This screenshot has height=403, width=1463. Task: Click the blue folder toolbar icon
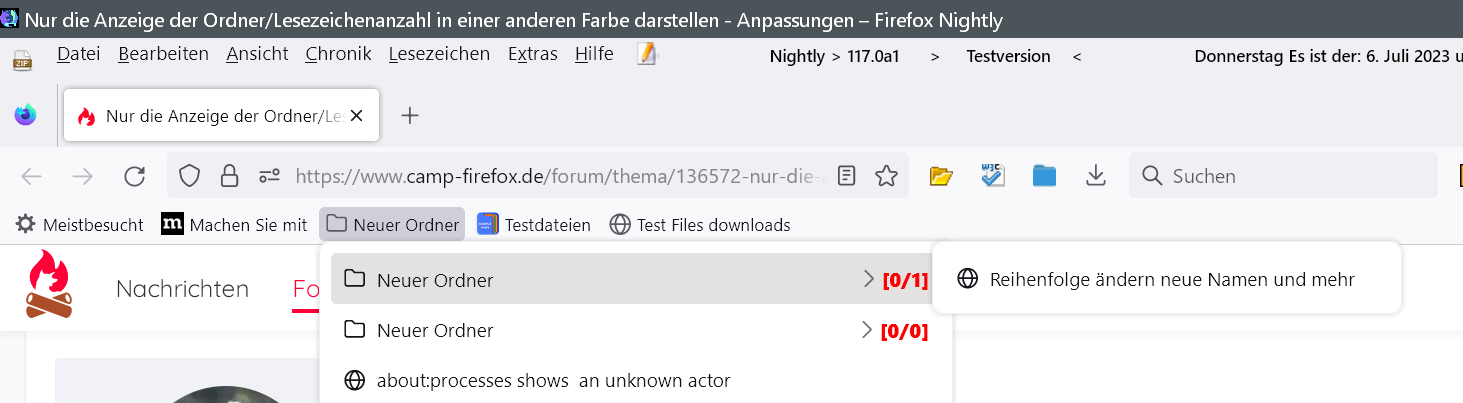coord(1044,177)
